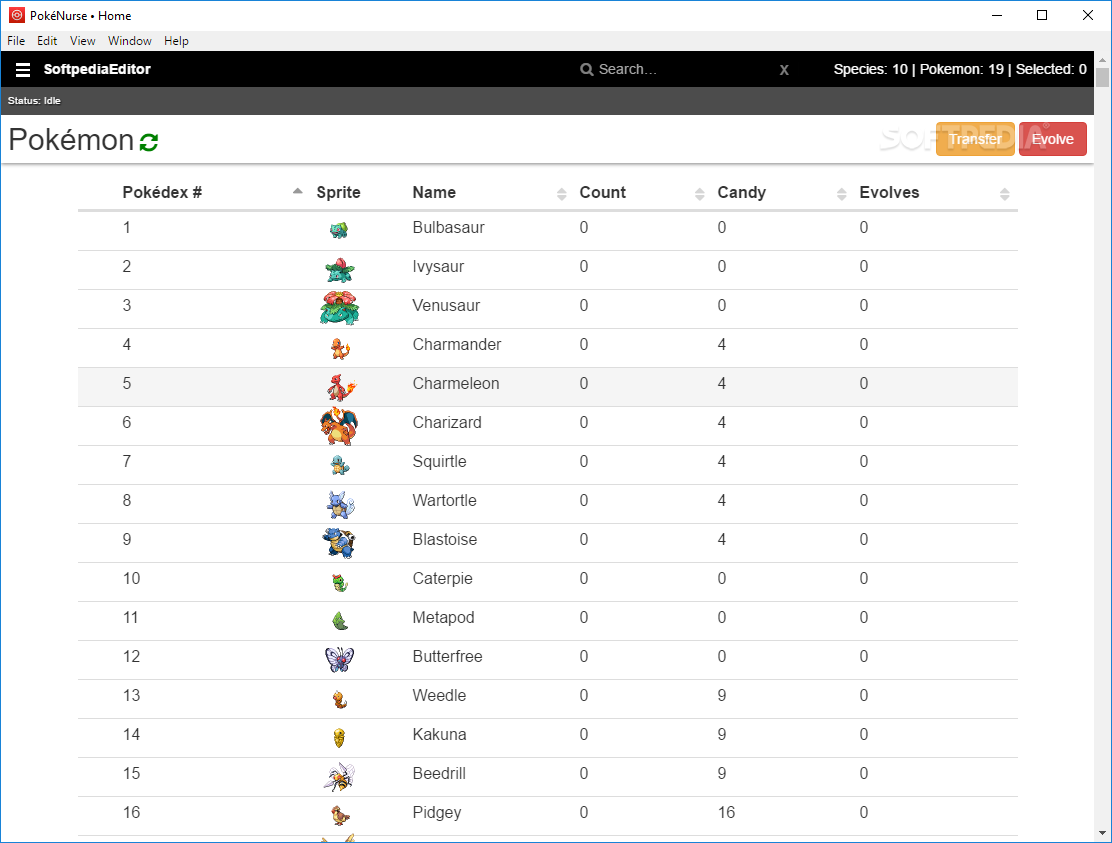Click the Venusaur name cell
The image size is (1112, 843).
(x=446, y=306)
